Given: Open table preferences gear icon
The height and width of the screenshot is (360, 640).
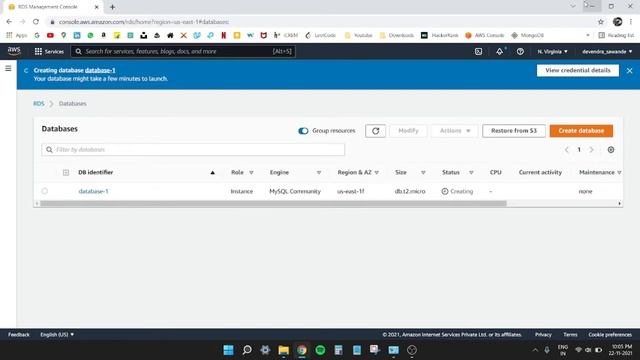Looking at the screenshot, I should pyautogui.click(x=611, y=150).
